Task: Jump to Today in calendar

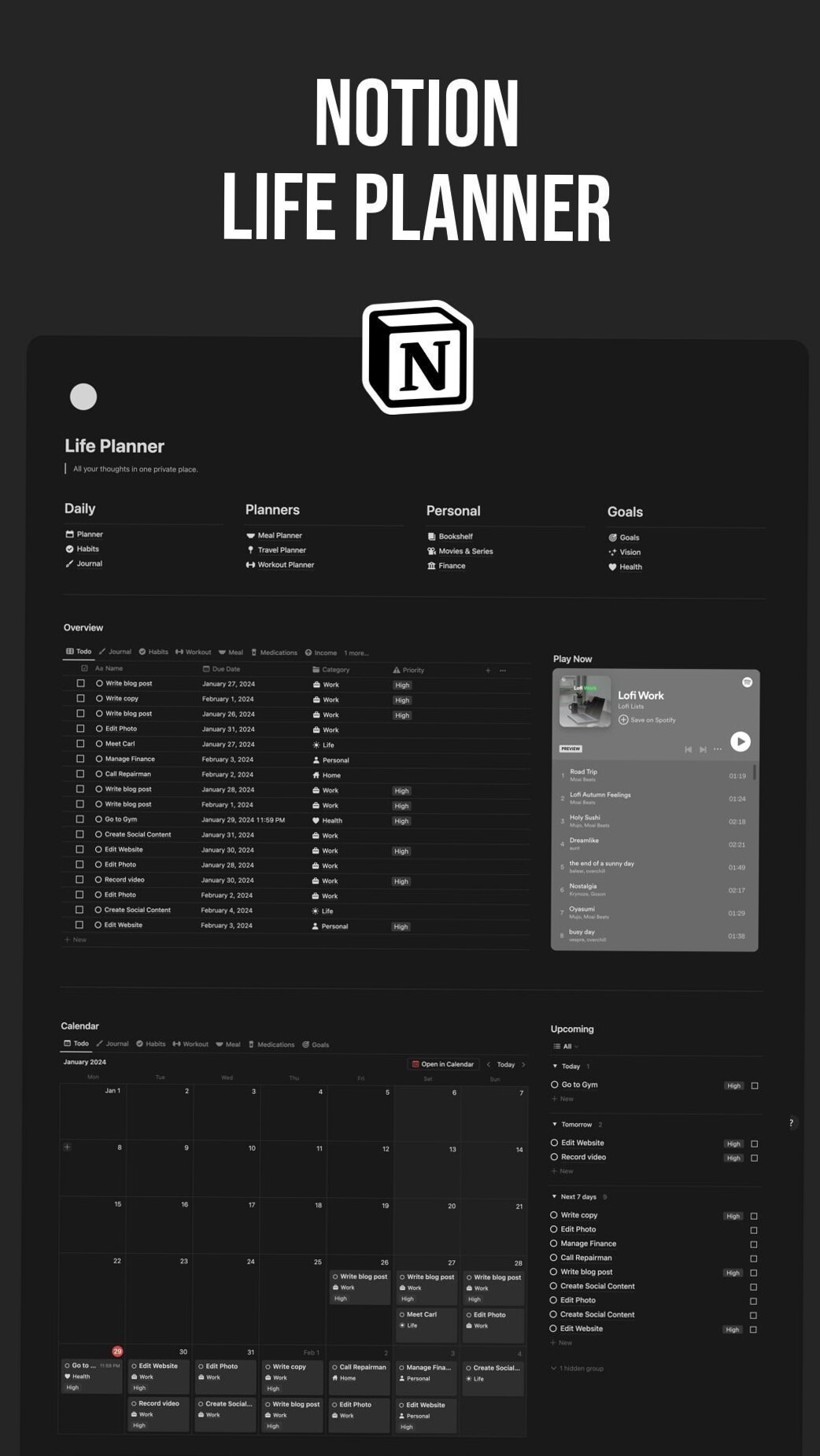Action: (x=506, y=1065)
